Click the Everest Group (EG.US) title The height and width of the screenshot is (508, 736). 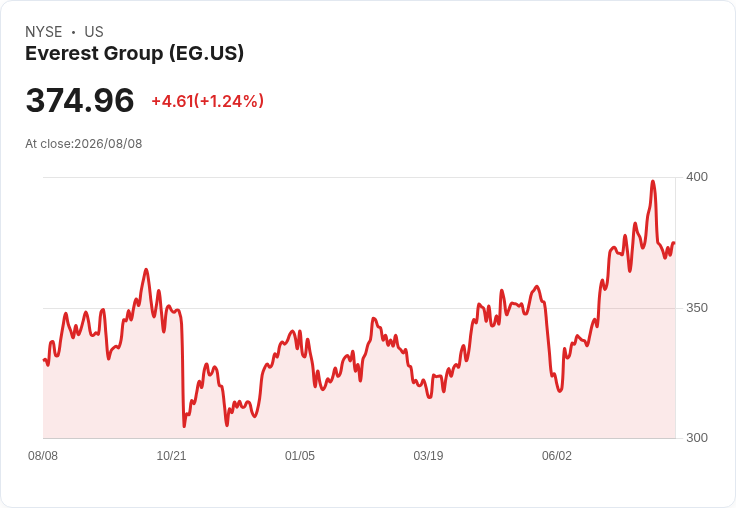coord(134,54)
